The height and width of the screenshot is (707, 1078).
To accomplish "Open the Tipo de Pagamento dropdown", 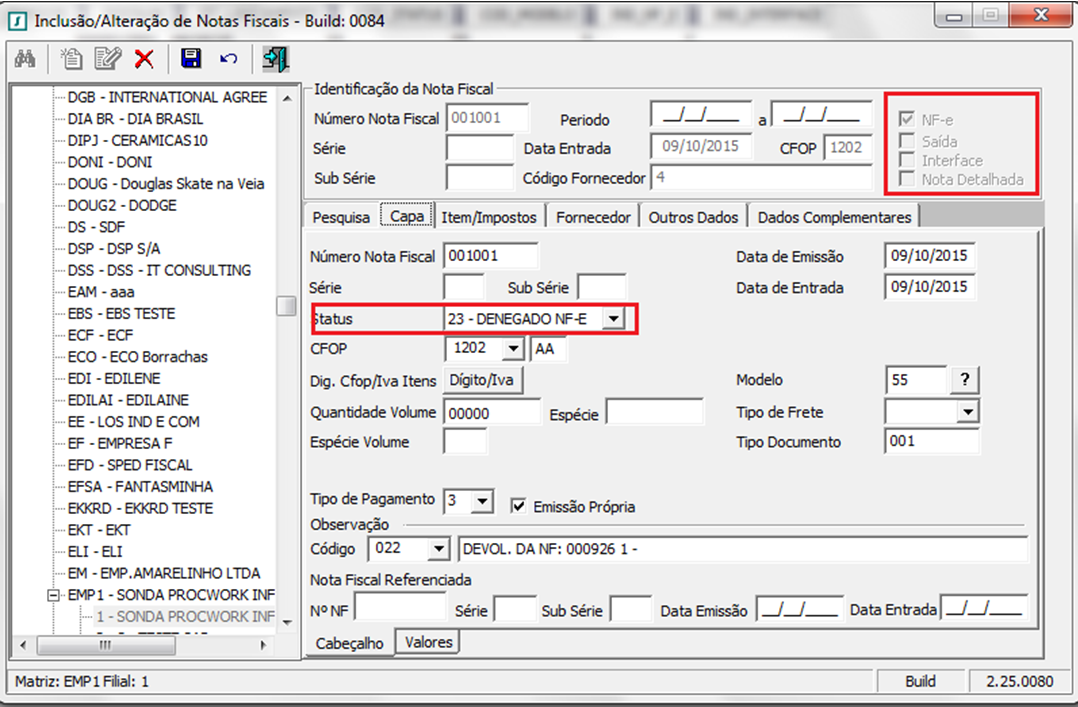I will (483, 501).
